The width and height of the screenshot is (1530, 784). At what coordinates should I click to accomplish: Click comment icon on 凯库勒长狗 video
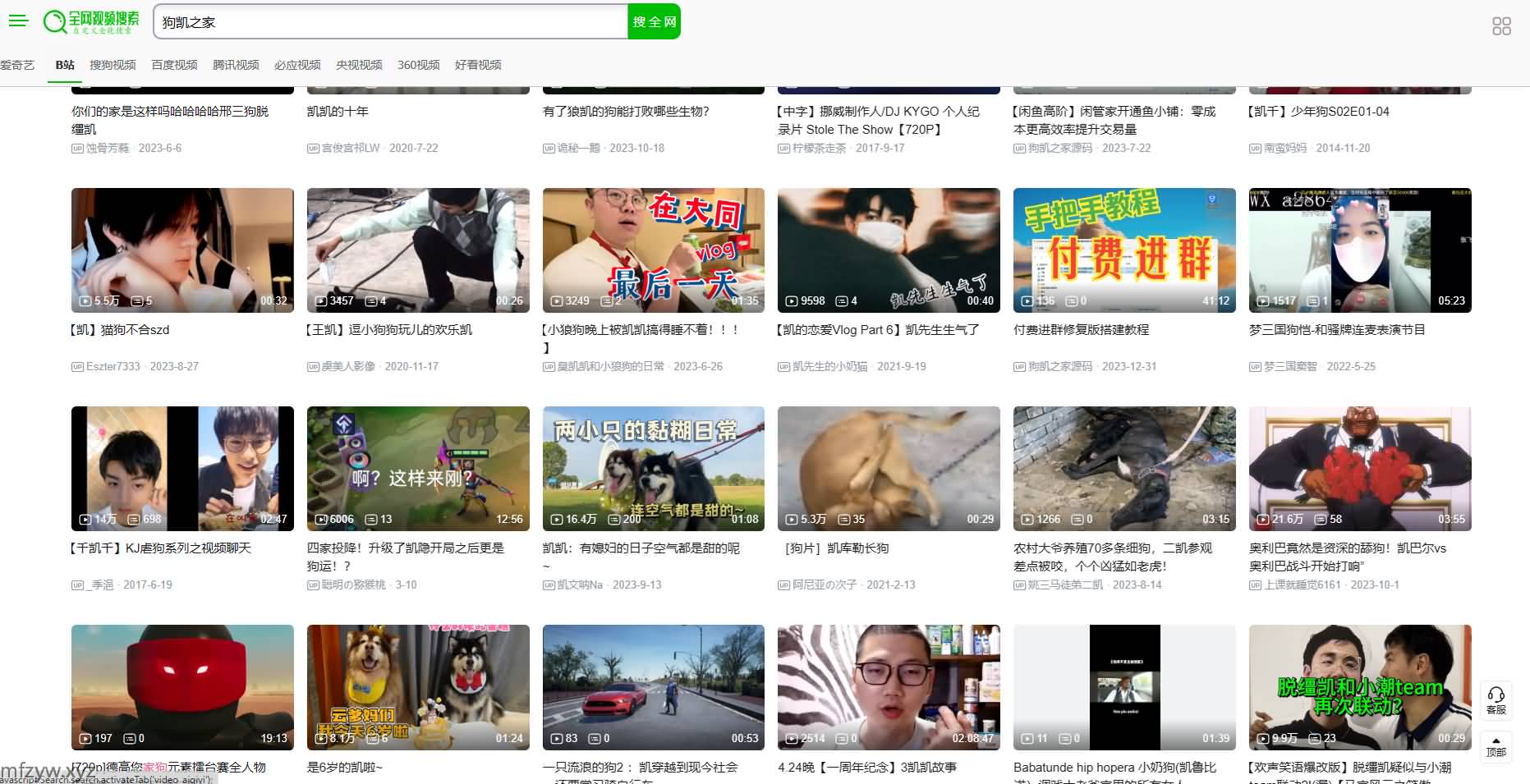coord(842,520)
